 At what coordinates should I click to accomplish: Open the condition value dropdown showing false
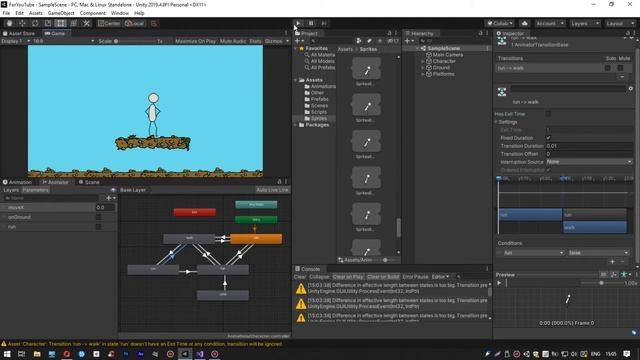click(598, 253)
